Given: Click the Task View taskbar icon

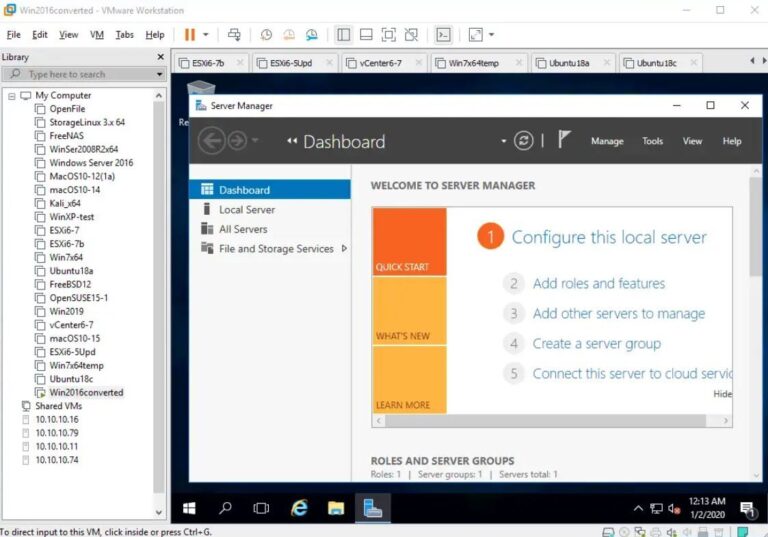Looking at the screenshot, I should click(x=261, y=508).
